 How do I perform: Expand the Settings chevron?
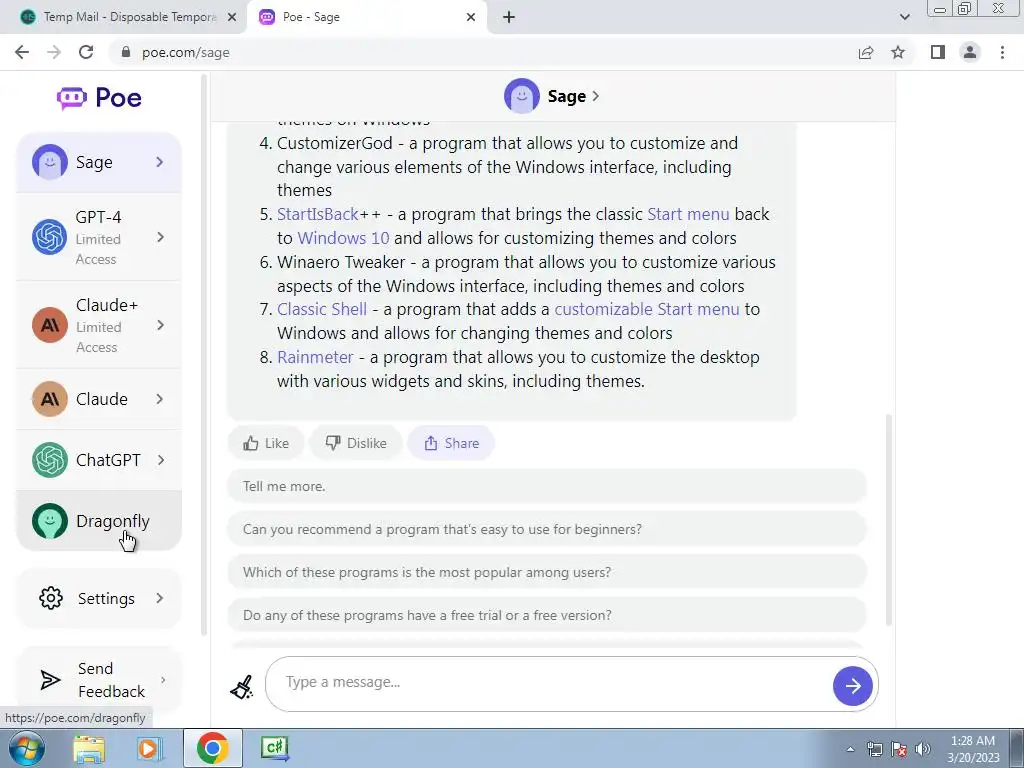(x=160, y=598)
